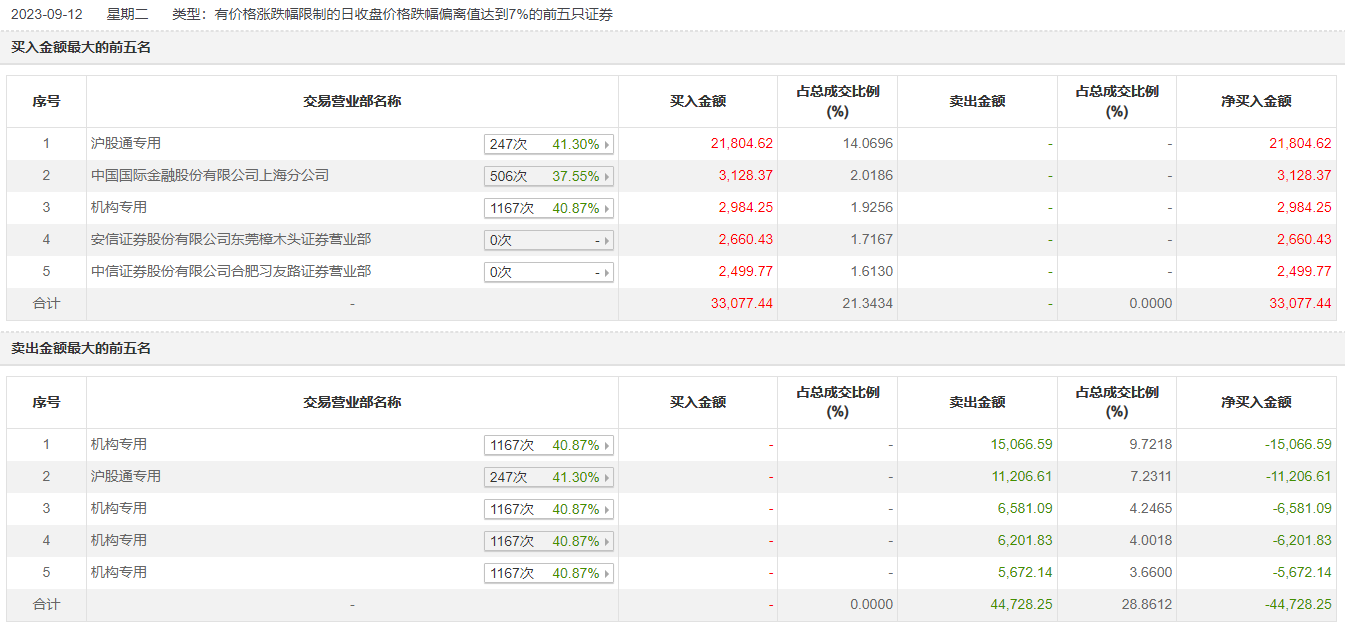Open the 0次 box beside 中信证券合肥习友路
The image size is (1345, 628).
(549, 272)
